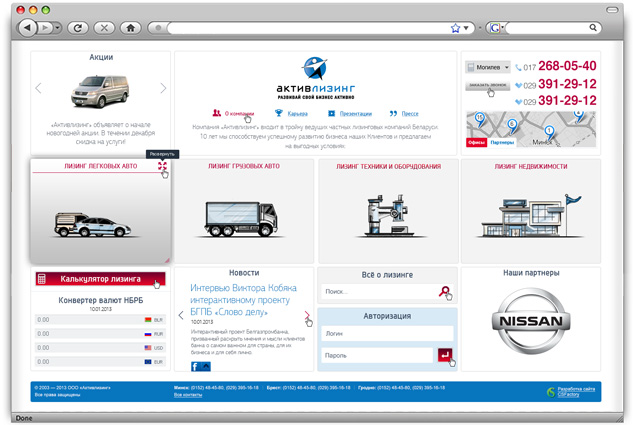
Task: Click the browser back button
Action: tap(27, 28)
